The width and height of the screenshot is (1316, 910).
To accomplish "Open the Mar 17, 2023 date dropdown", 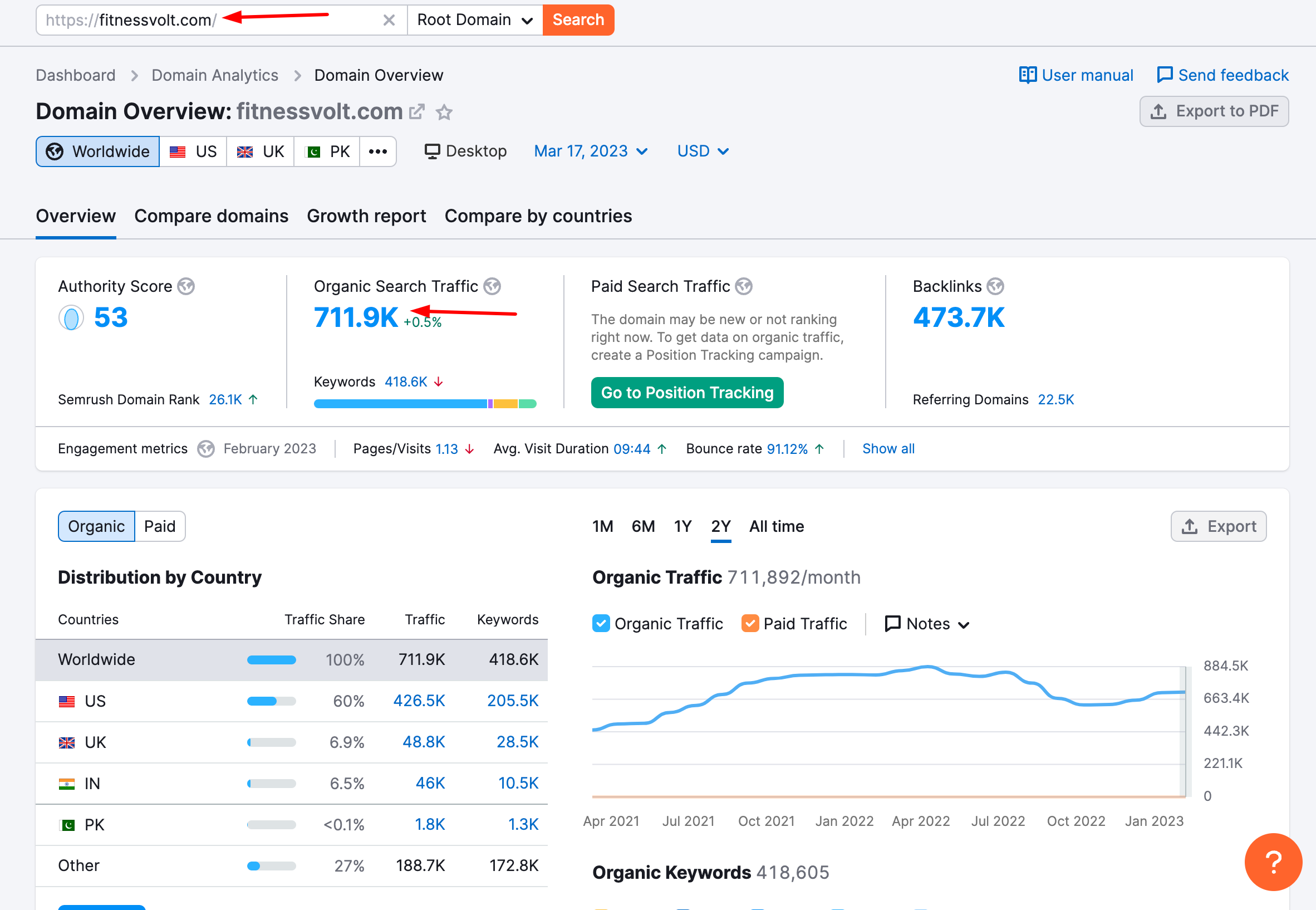I will [591, 151].
